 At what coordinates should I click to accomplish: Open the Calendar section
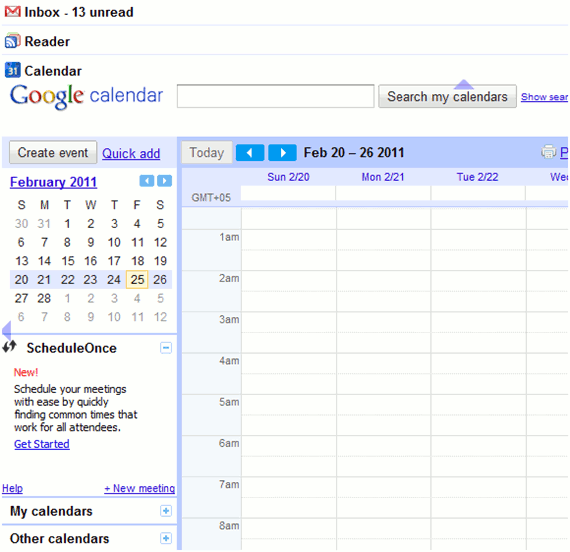53,71
